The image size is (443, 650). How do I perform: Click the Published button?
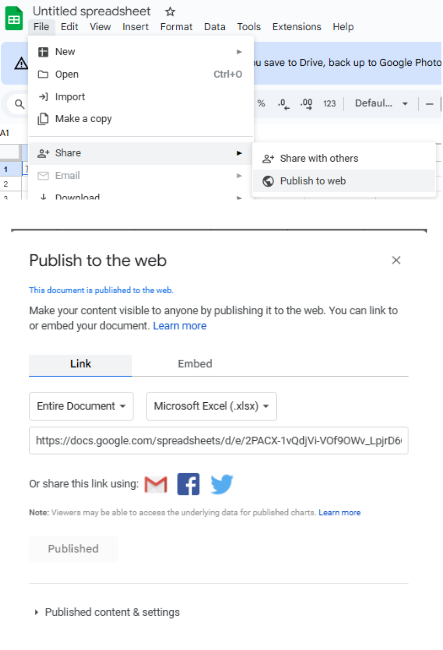(x=73, y=549)
